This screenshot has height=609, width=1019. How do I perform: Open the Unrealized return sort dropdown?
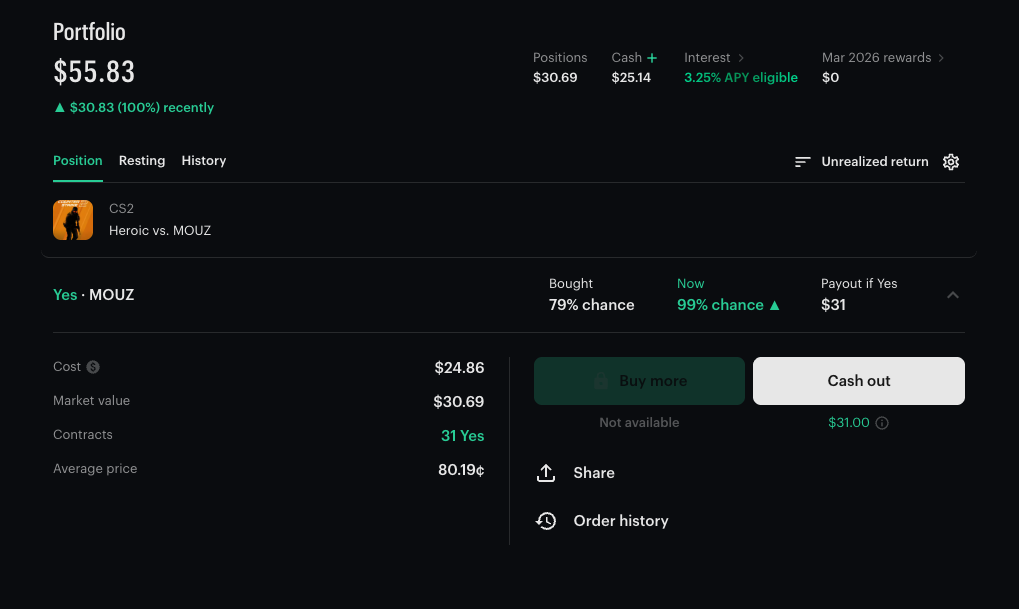(x=862, y=162)
